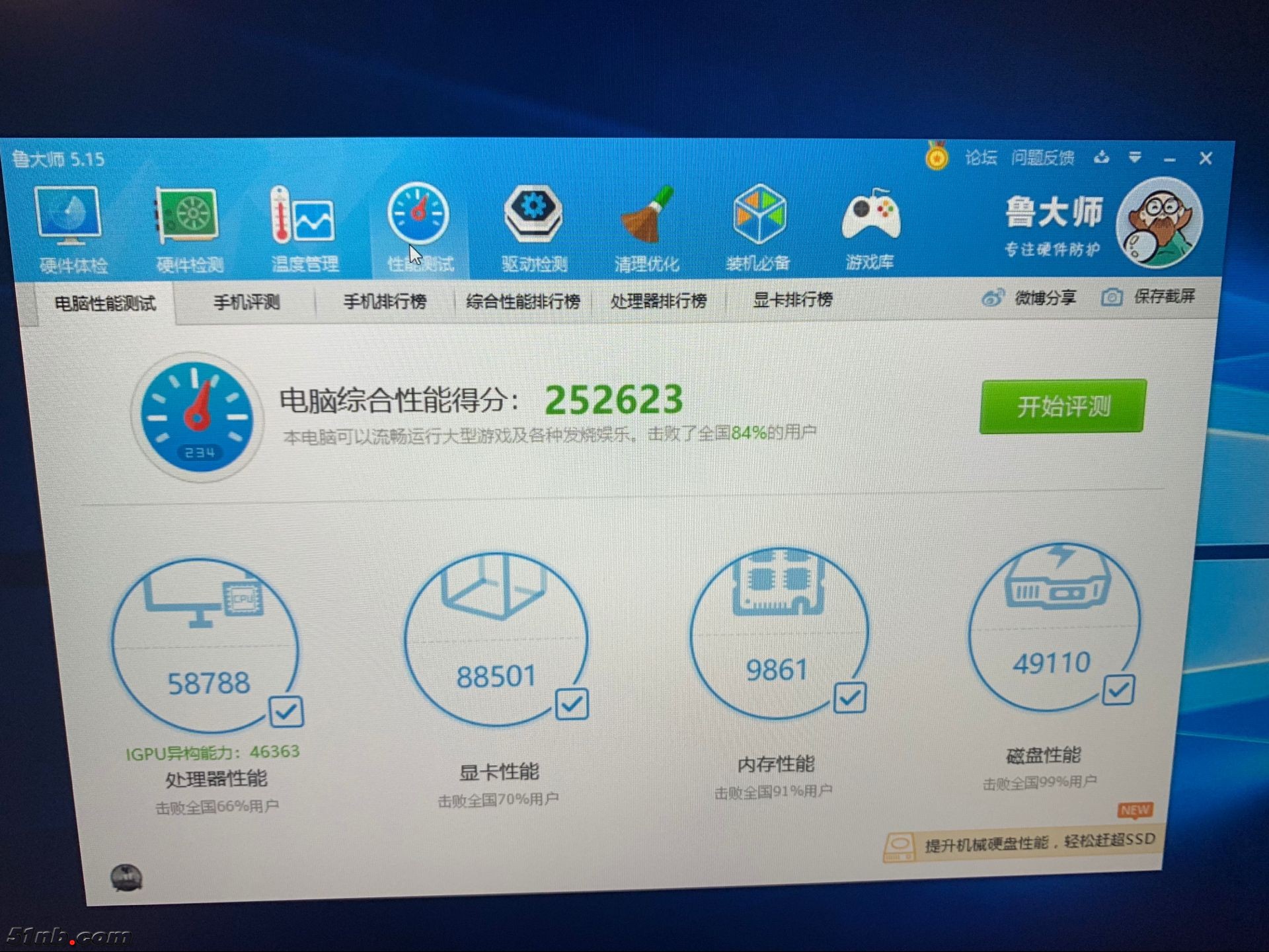Image resolution: width=1269 pixels, height=952 pixels.
Task: Switch to 手机评测 tab
Action: (x=247, y=303)
